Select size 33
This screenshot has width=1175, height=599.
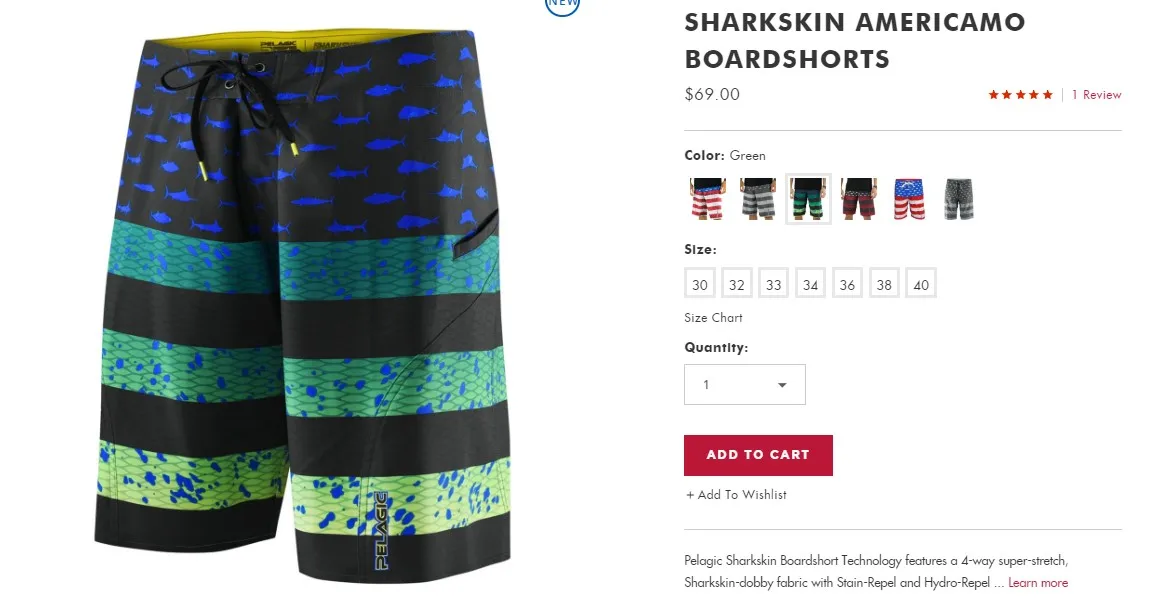[x=773, y=284]
